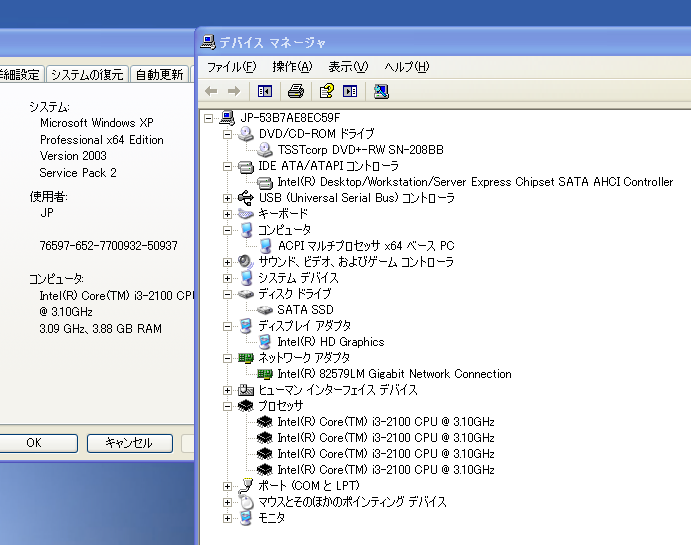Open the ヘルプ(H) menu
691x545 pixels.
tap(406, 67)
